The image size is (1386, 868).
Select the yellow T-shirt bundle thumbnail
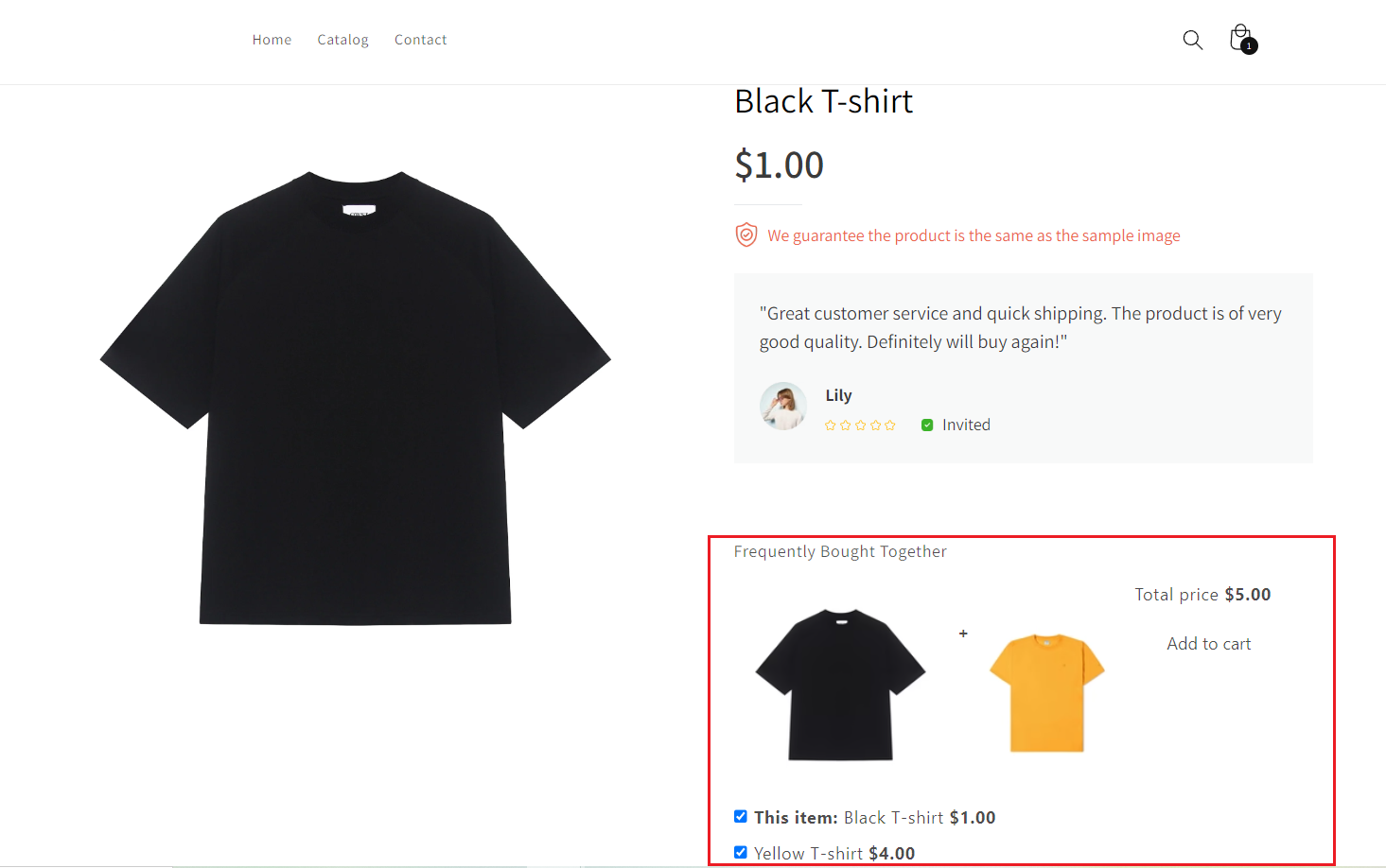1046,692
